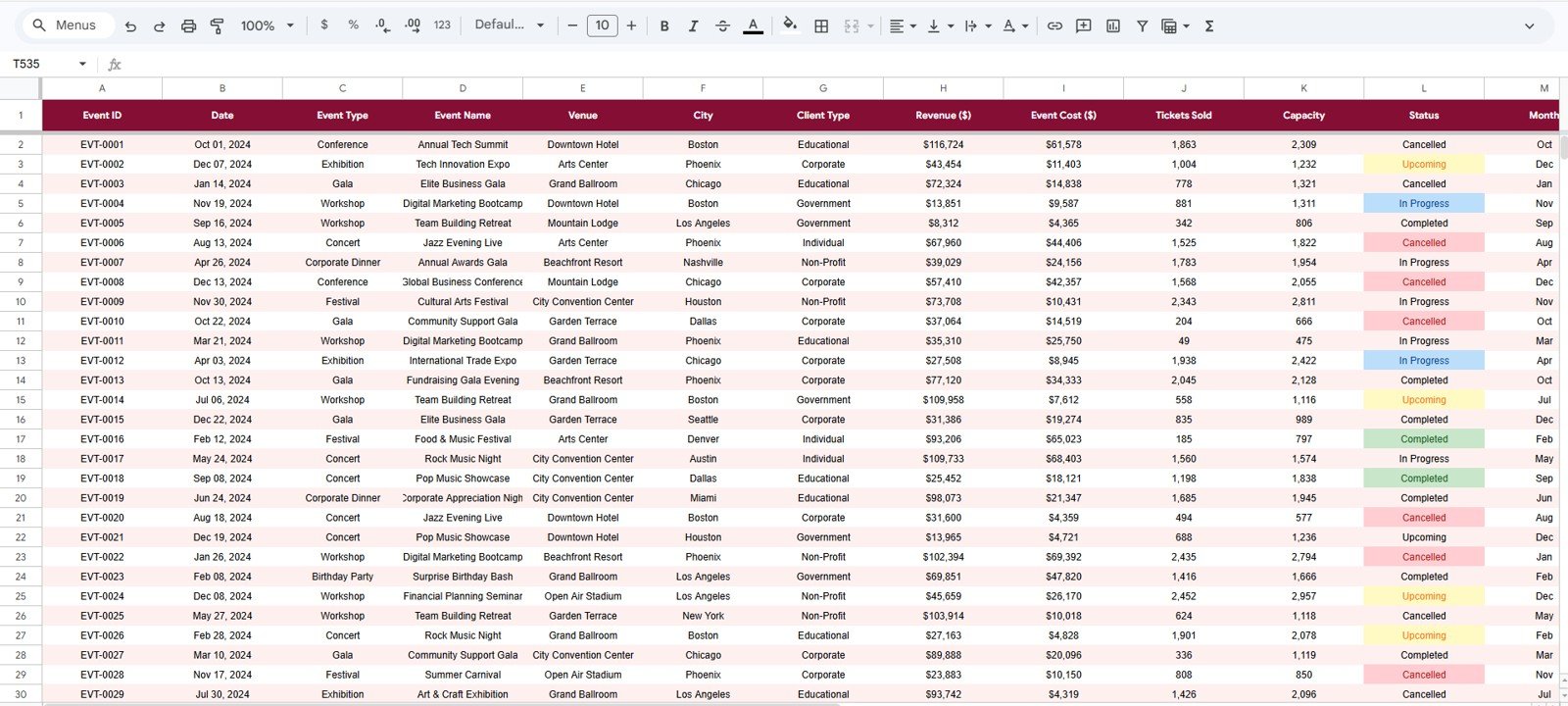Select the Tech Innovation Expo cell

463,165
